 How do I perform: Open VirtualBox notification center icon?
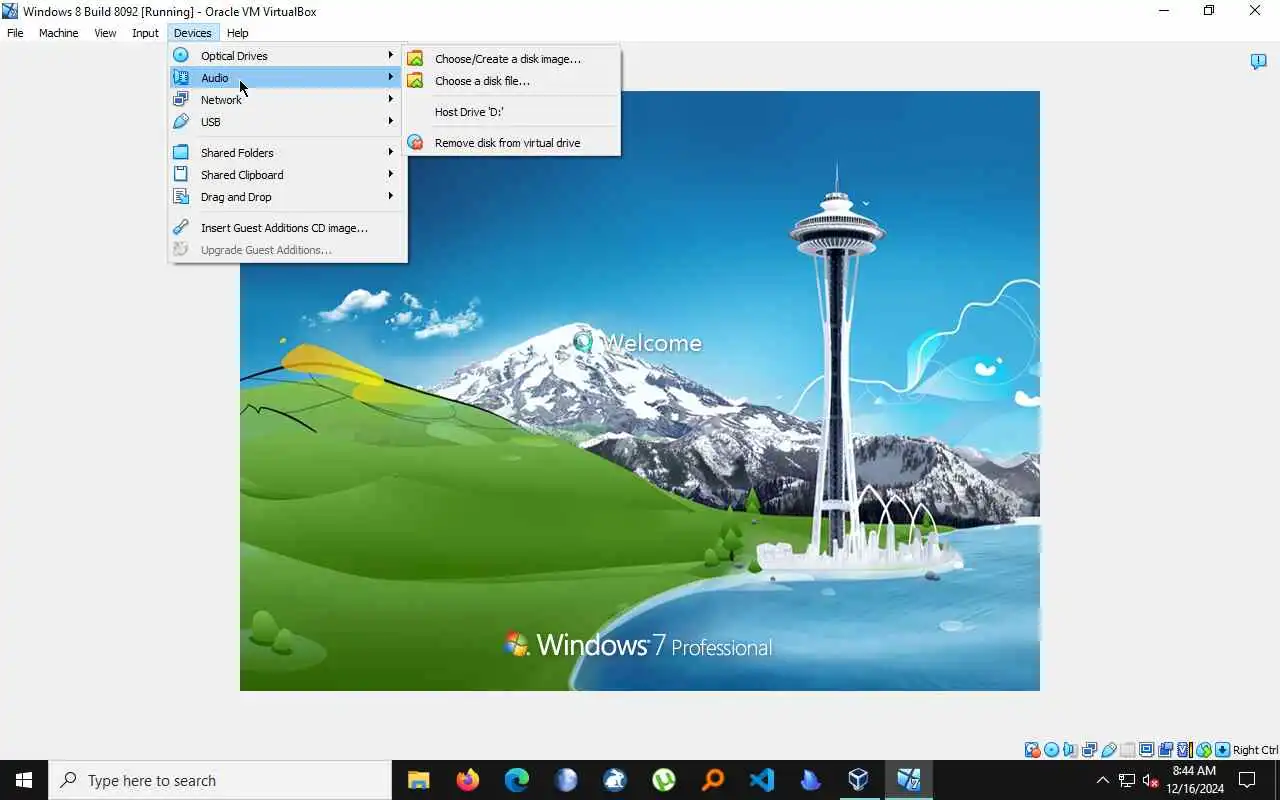click(x=1258, y=62)
